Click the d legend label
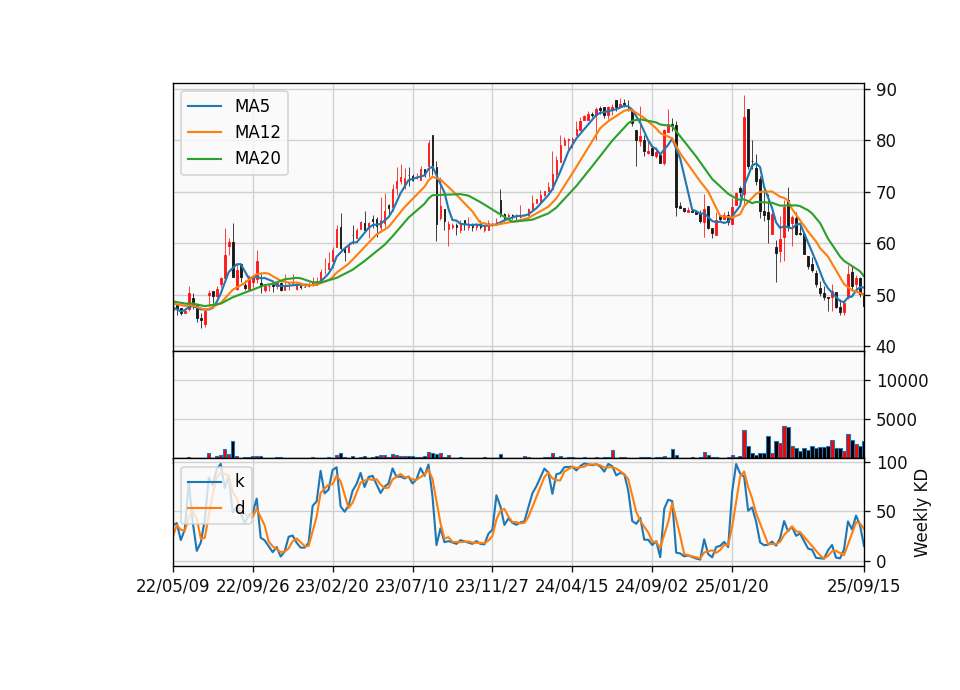Screen dimensions: 960x690 [x=239, y=508]
